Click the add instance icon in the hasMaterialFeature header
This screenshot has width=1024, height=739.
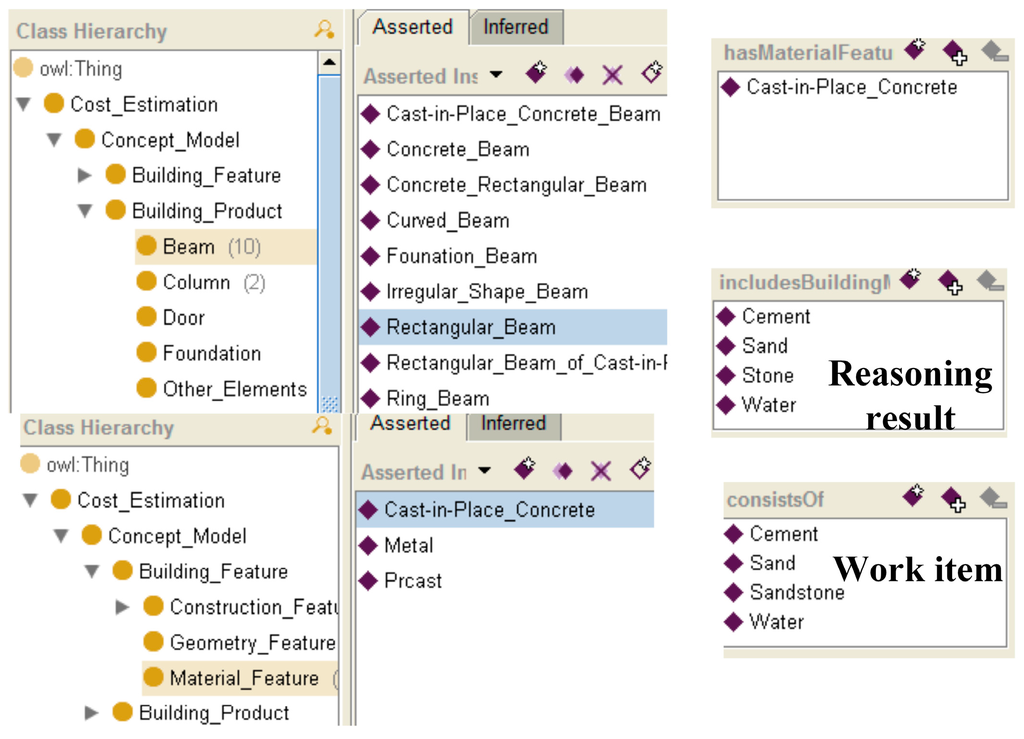pyautogui.click(x=953, y=52)
